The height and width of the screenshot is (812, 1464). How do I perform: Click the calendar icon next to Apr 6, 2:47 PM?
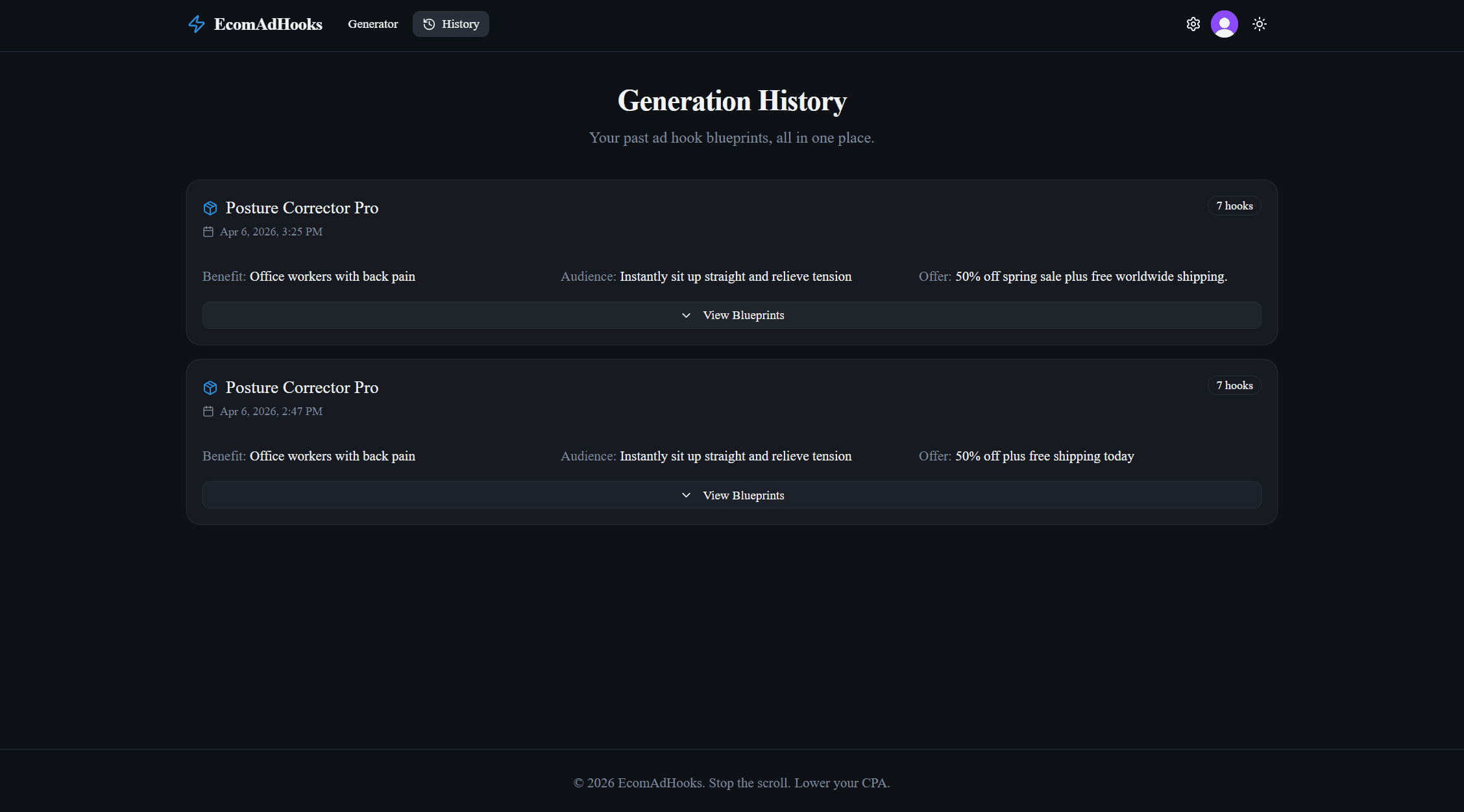coord(208,411)
